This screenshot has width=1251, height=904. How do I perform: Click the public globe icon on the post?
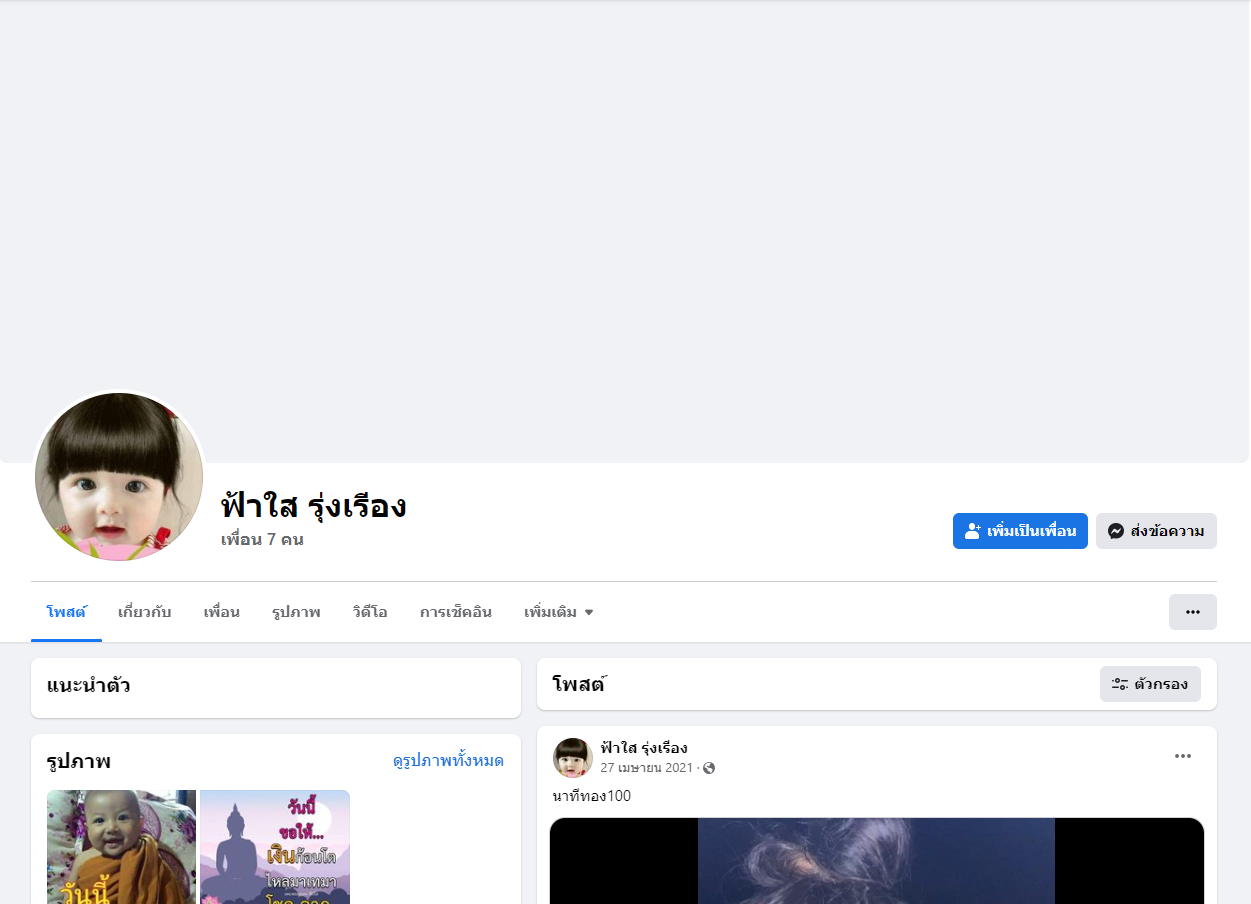click(x=709, y=768)
